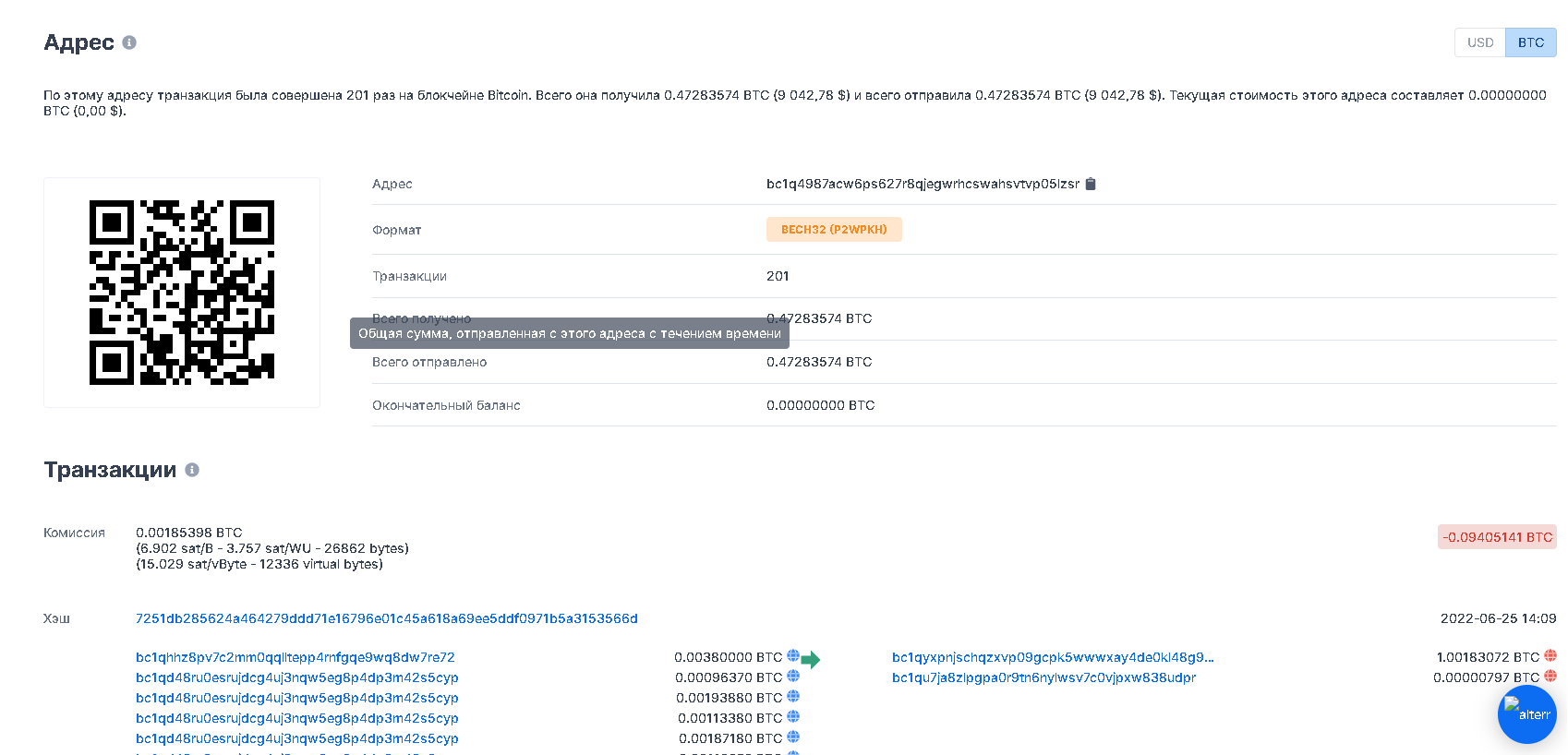Click the BECH32 (P2WPKH) format badge
Image resolution: width=1568 pixels, height=755 pixels.
[834, 230]
